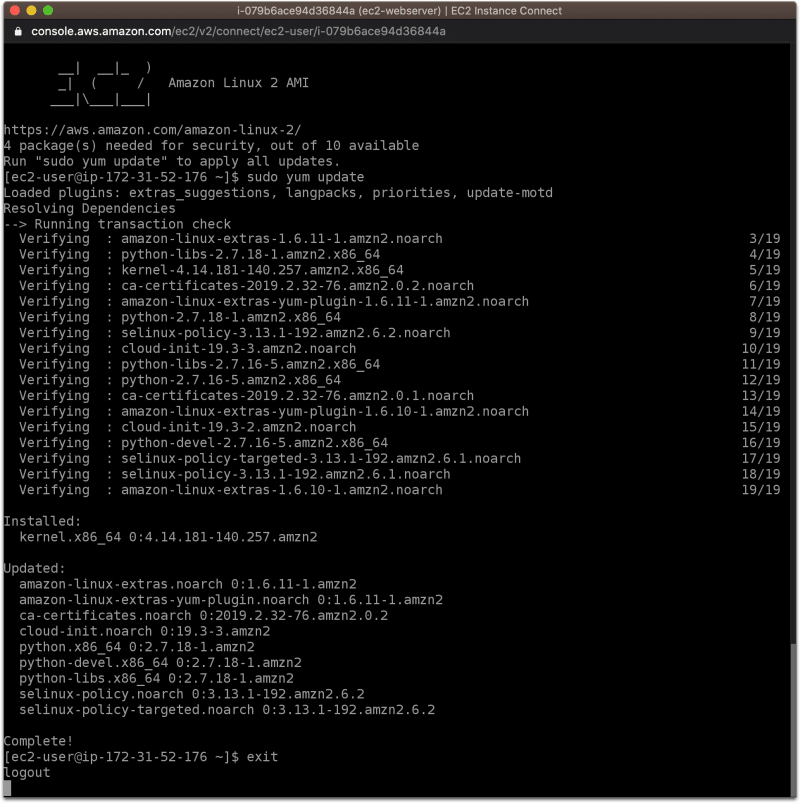Click the terminal vertical scrollbar thumb
The height and width of the screenshot is (803, 800).
click(x=793, y=719)
